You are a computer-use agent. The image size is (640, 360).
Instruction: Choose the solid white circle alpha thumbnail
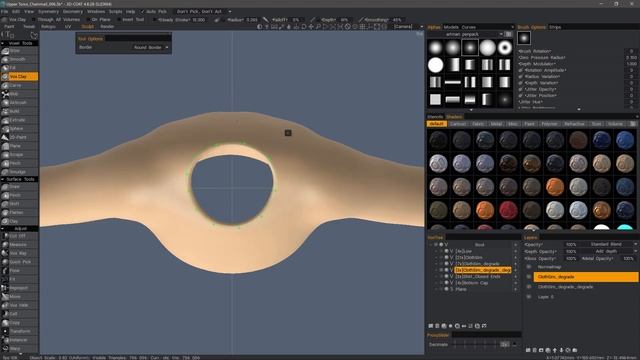click(436, 65)
